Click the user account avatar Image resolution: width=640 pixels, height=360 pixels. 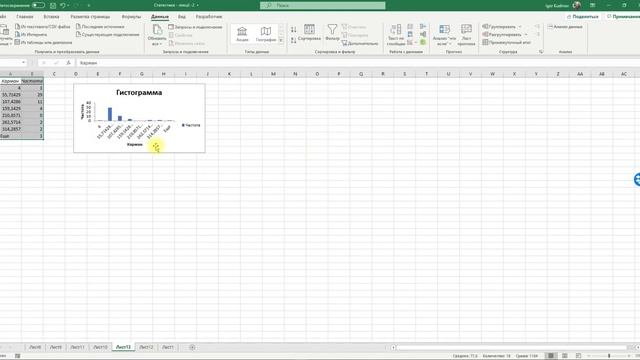(x=577, y=5)
